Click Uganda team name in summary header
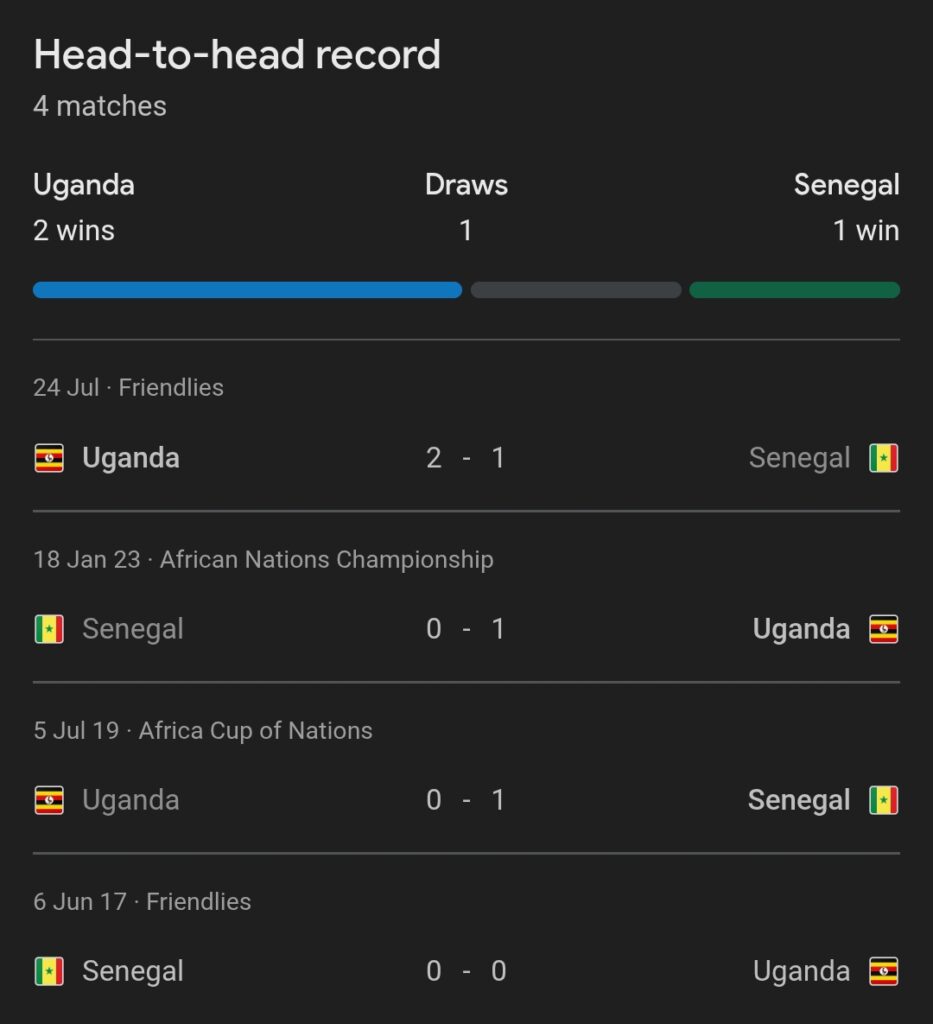The width and height of the screenshot is (933, 1024). point(84,186)
